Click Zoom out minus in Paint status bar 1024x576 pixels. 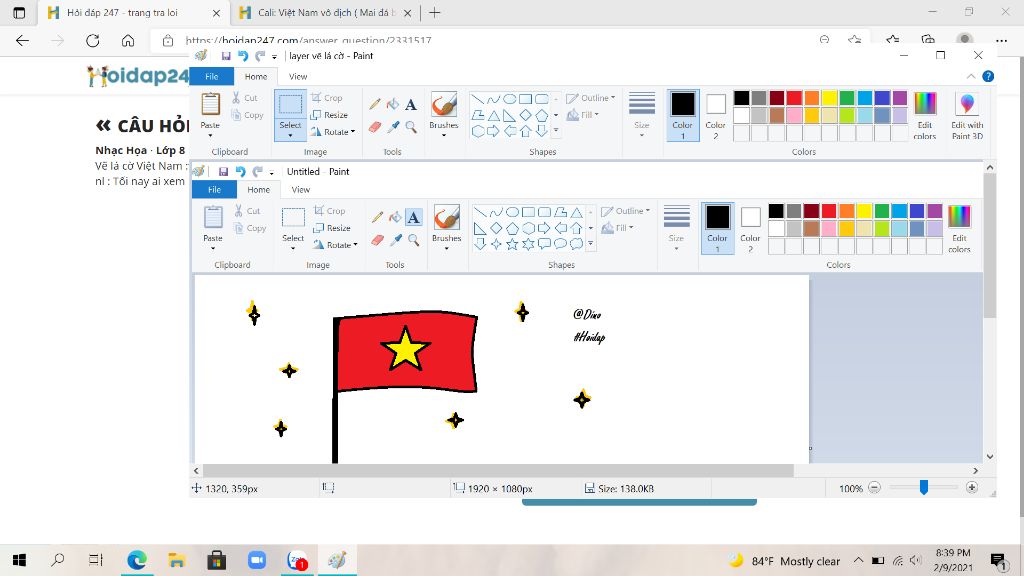coord(874,488)
